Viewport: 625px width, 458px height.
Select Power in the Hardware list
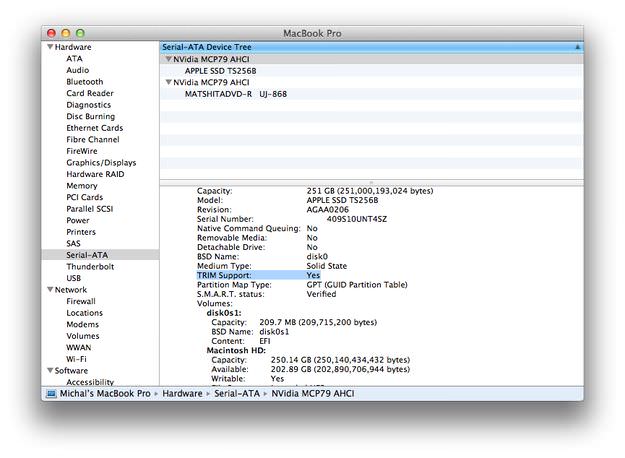point(78,220)
